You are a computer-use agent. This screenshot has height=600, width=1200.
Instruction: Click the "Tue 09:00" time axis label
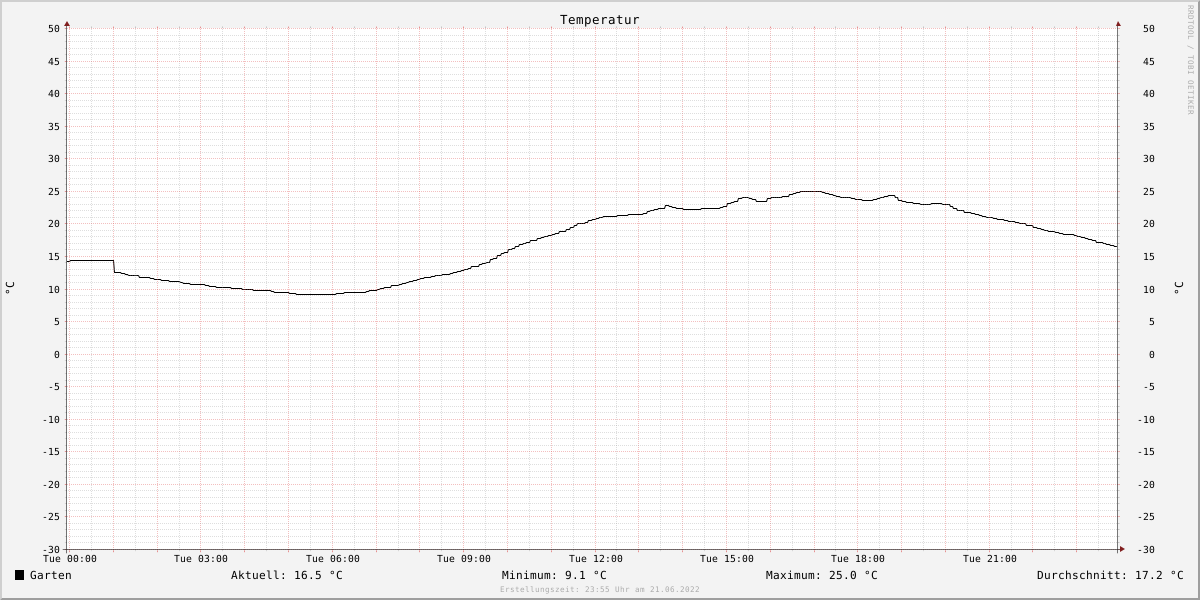(464, 559)
